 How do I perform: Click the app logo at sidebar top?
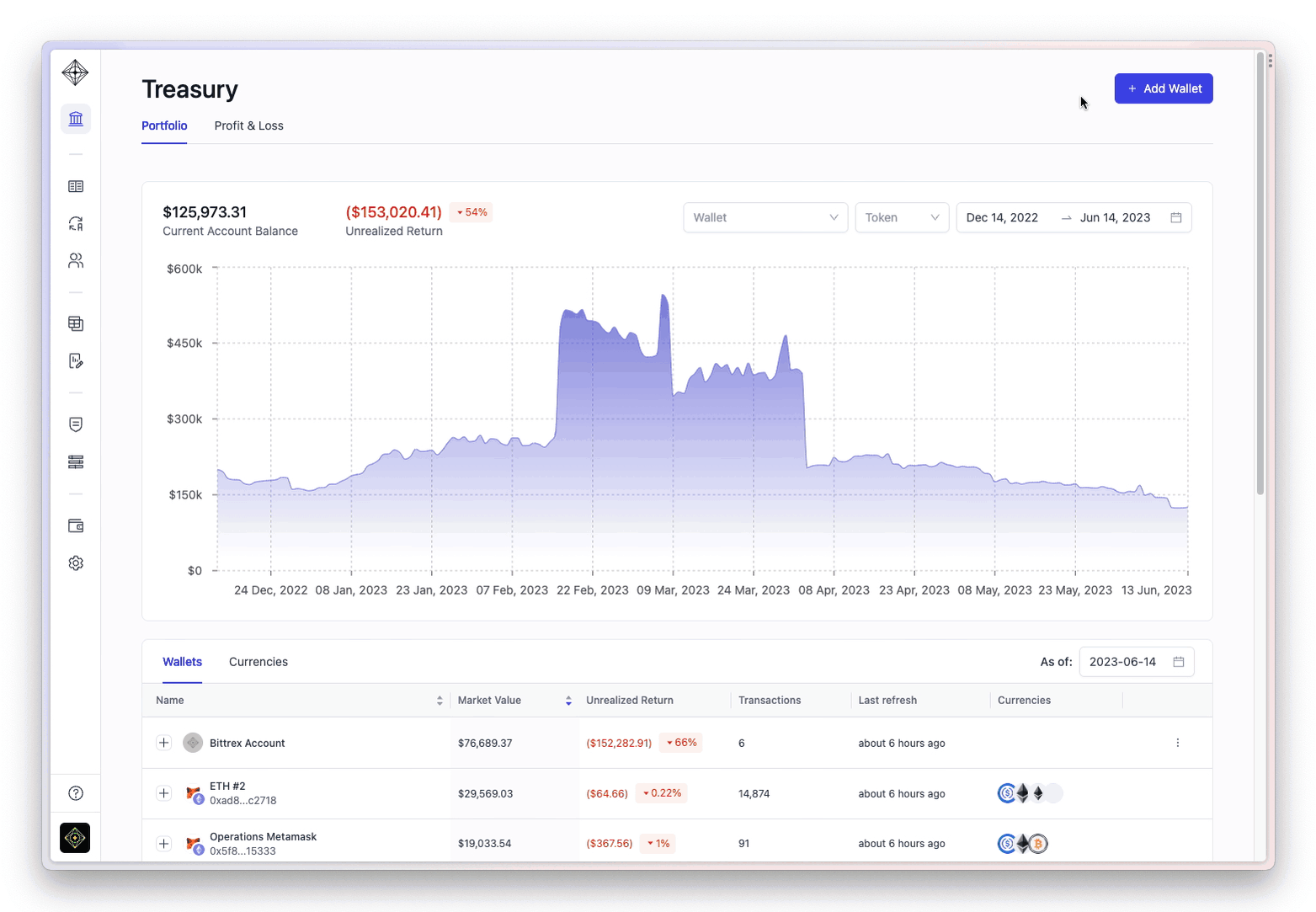coord(75,72)
